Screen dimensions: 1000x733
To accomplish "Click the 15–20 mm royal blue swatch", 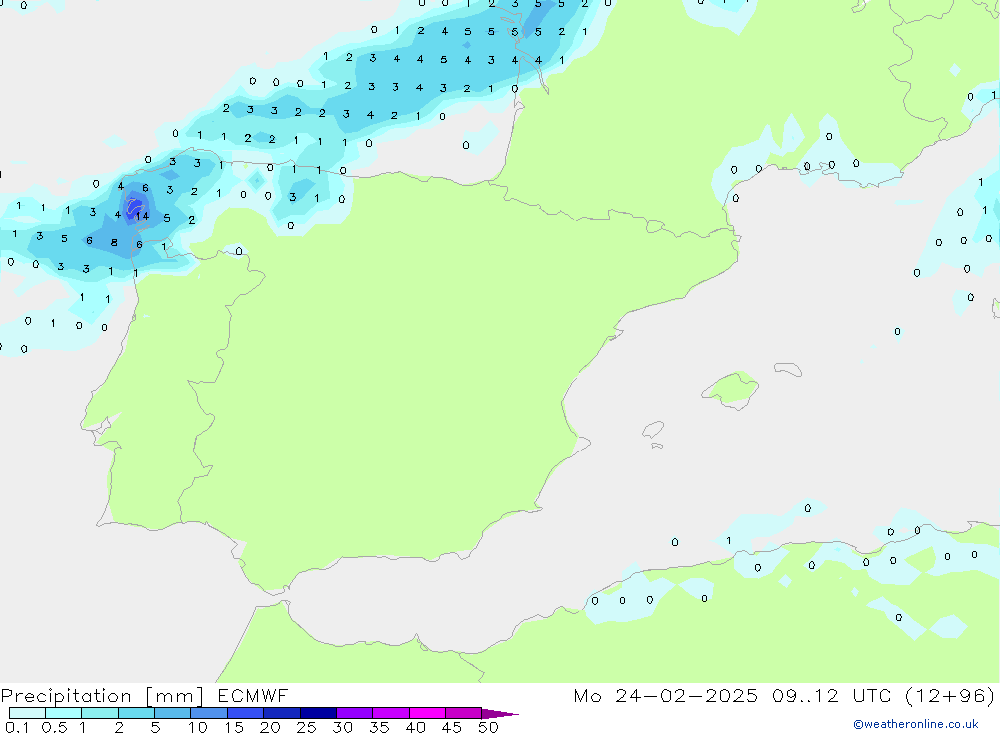I will tap(246, 713).
